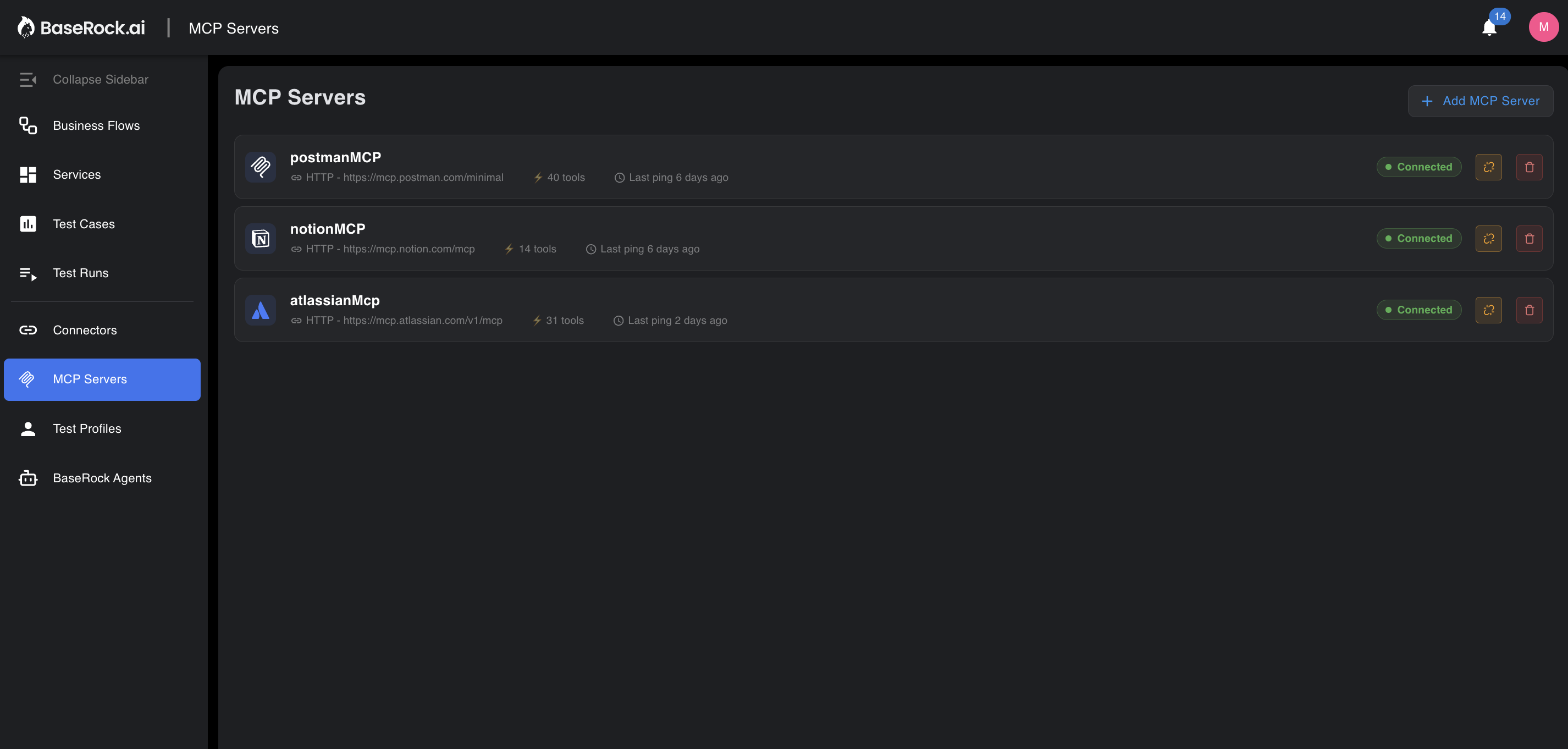Image resolution: width=1568 pixels, height=749 pixels.
Task: Collapse the sidebar
Action: click(28, 79)
